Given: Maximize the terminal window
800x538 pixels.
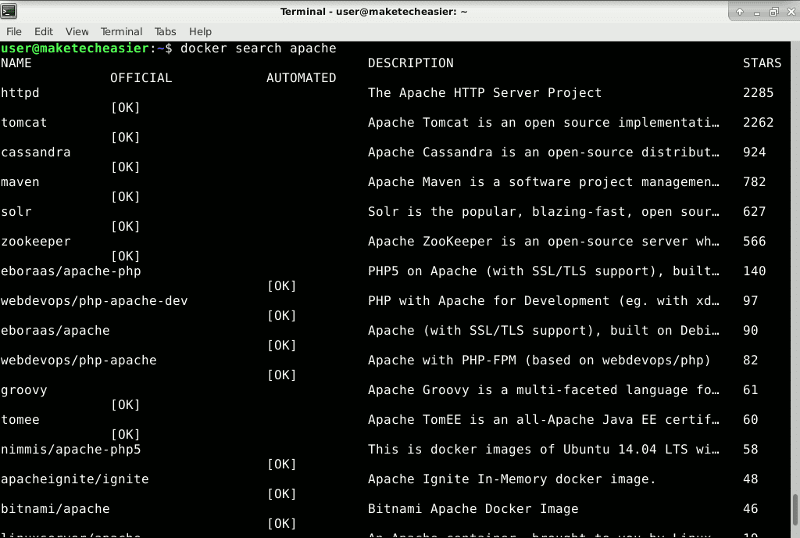Looking at the screenshot, I should [x=774, y=12].
